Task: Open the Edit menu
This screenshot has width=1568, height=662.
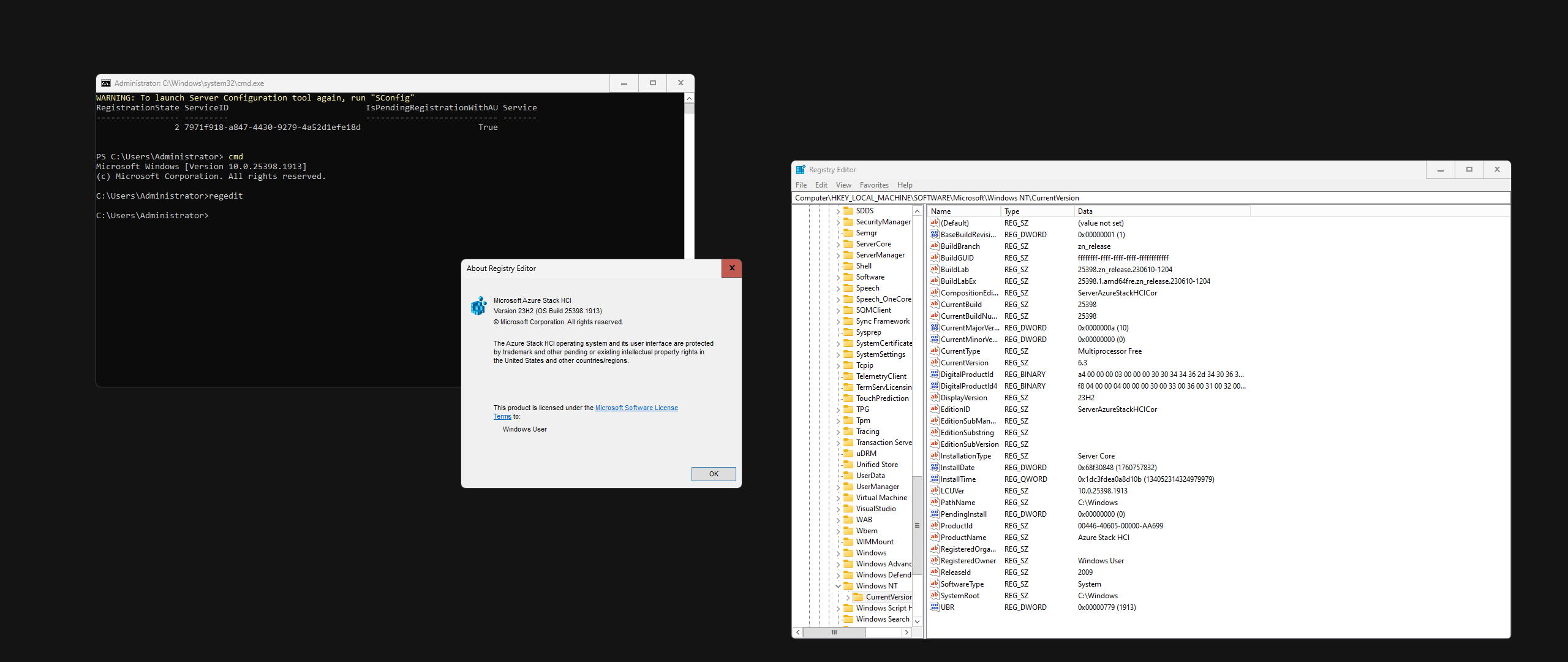Action: click(821, 185)
